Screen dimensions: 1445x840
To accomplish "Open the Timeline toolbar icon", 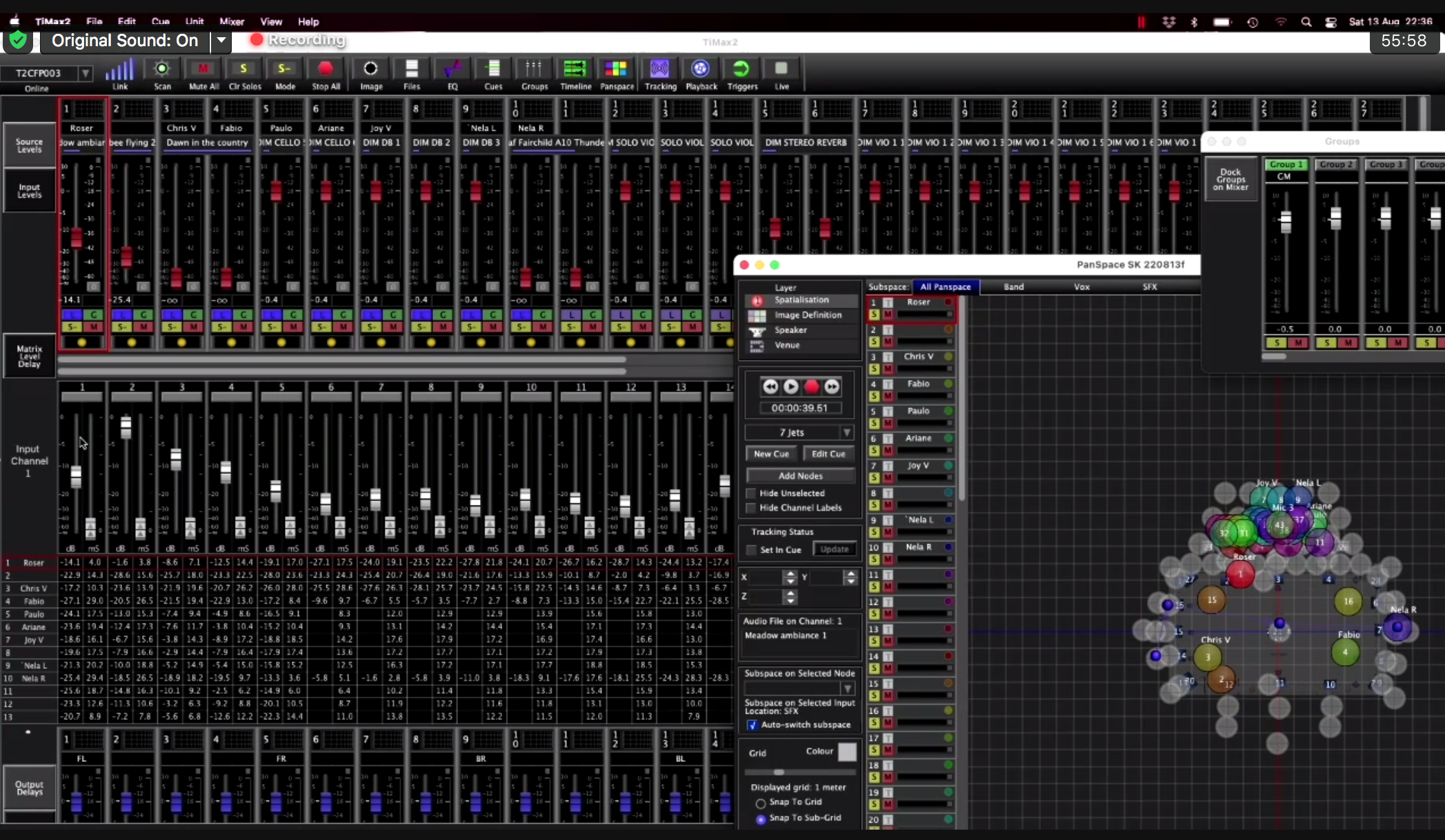I will coord(575,69).
